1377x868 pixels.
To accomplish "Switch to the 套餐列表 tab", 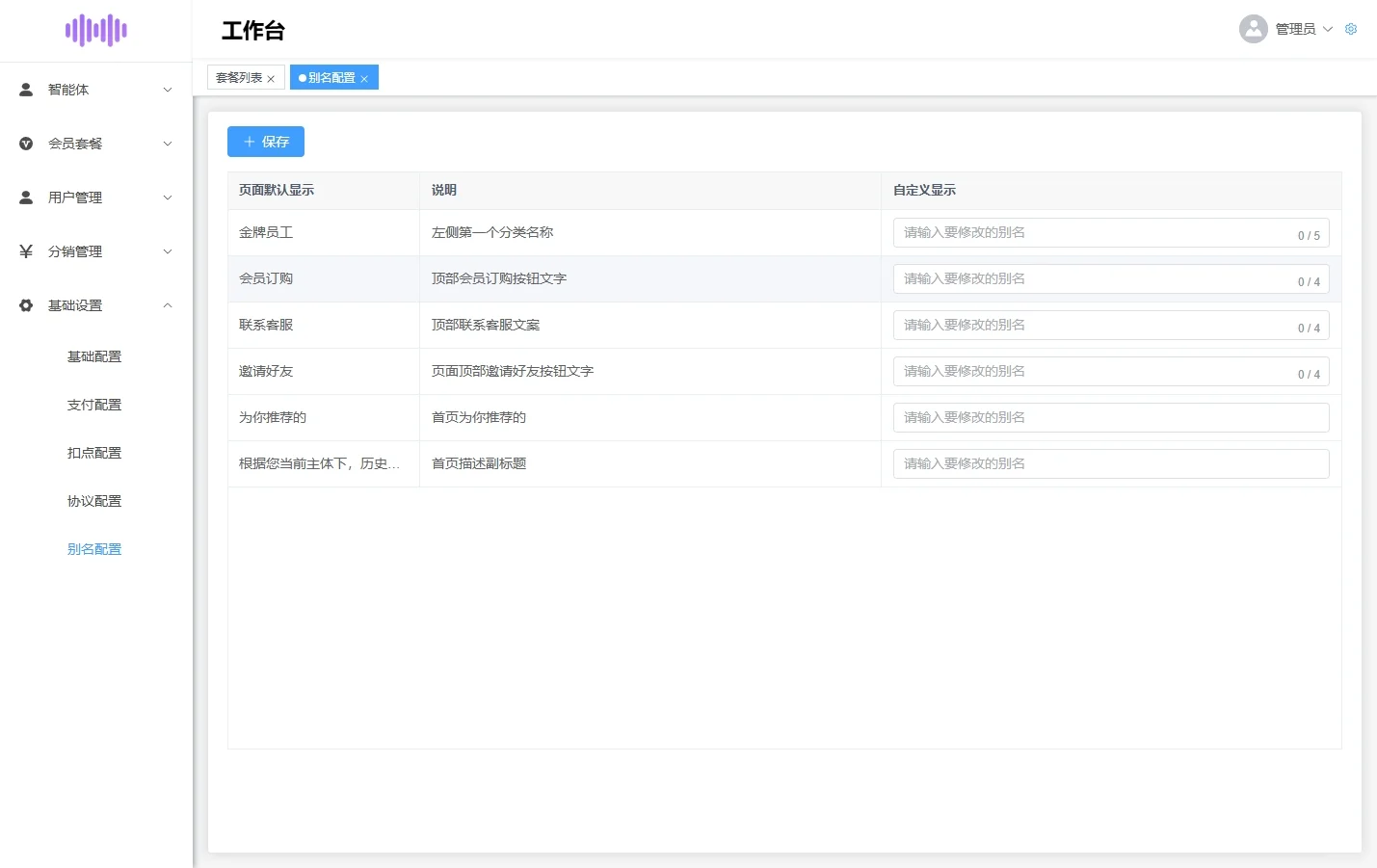I will pyautogui.click(x=239, y=78).
